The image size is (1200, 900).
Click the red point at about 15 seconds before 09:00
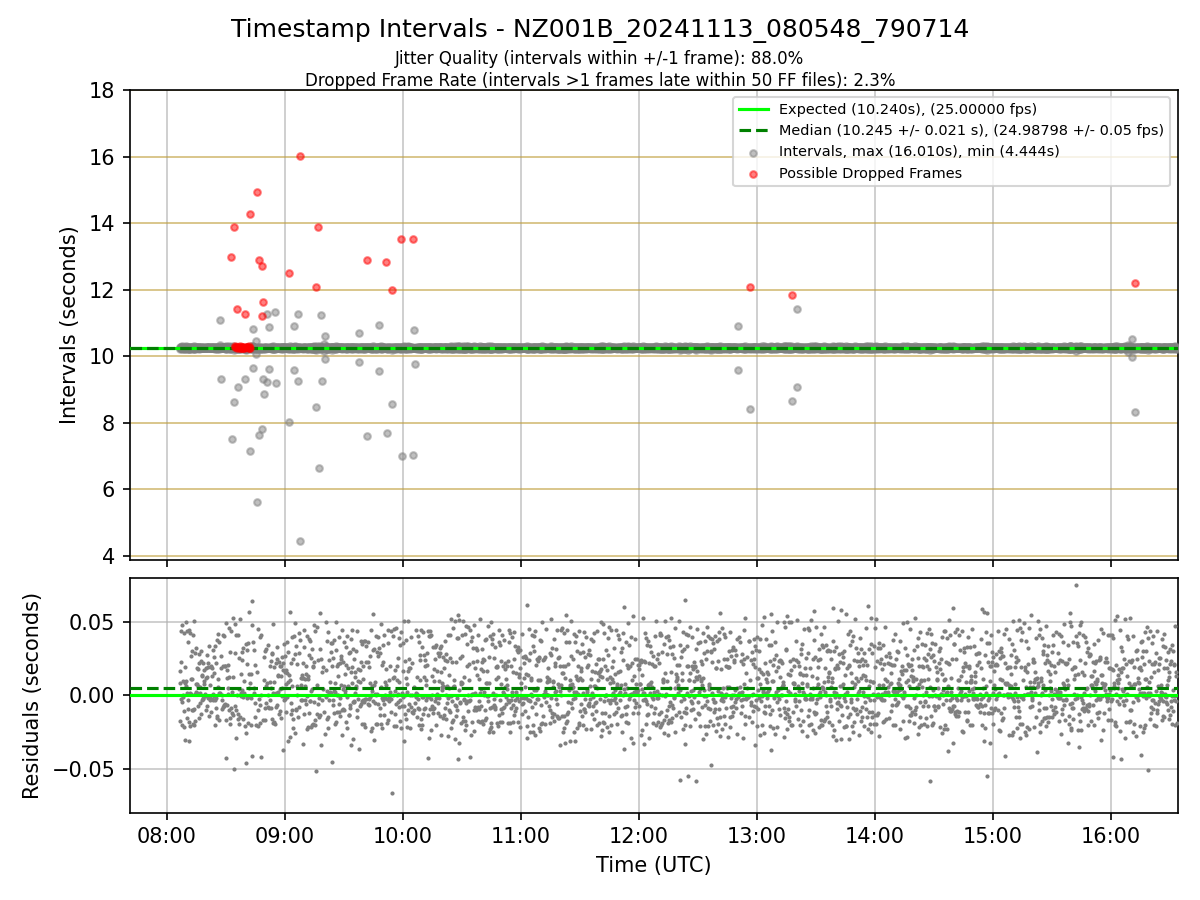click(x=257, y=192)
